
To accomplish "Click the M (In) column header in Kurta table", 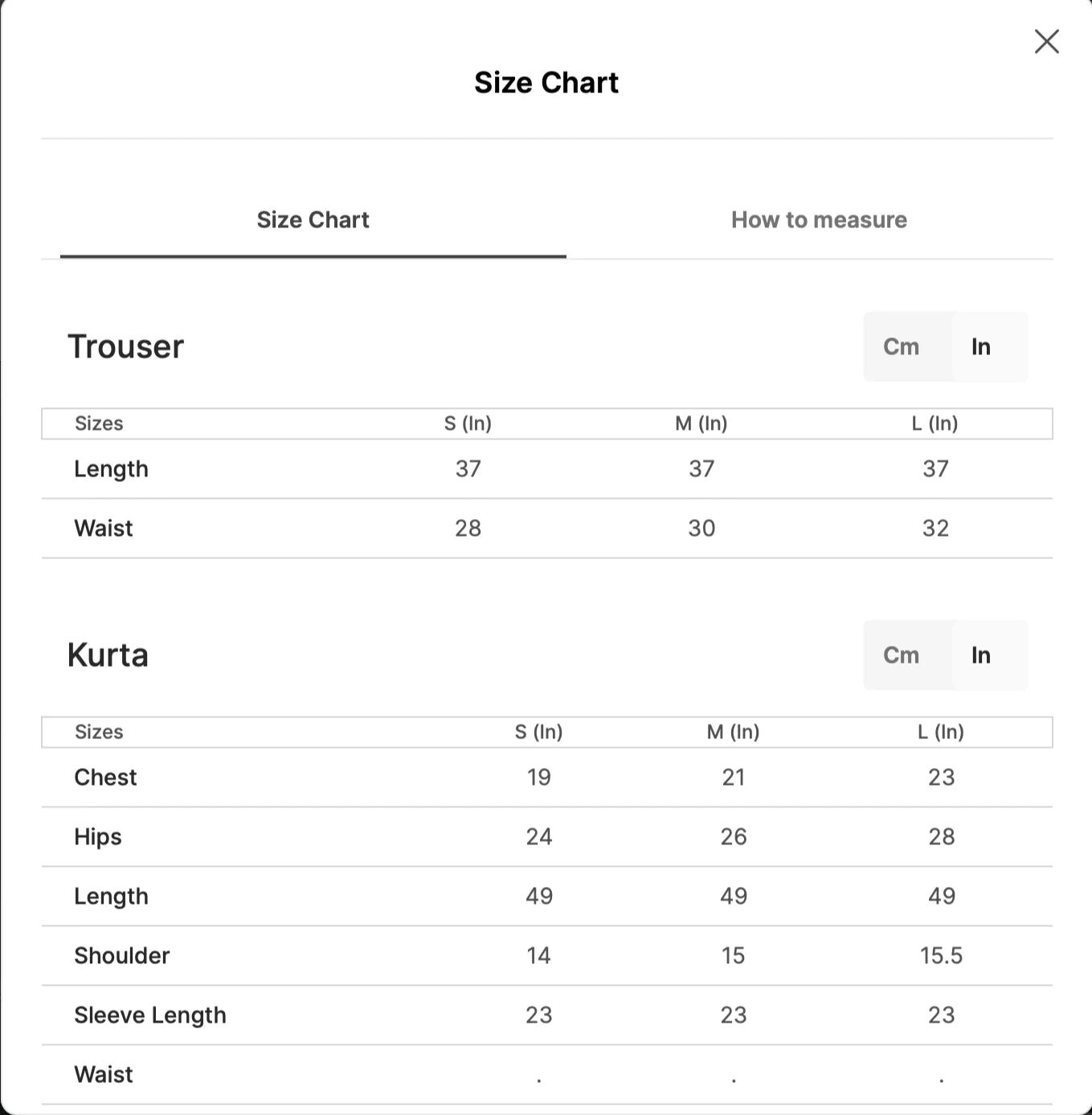I will tap(732, 732).
